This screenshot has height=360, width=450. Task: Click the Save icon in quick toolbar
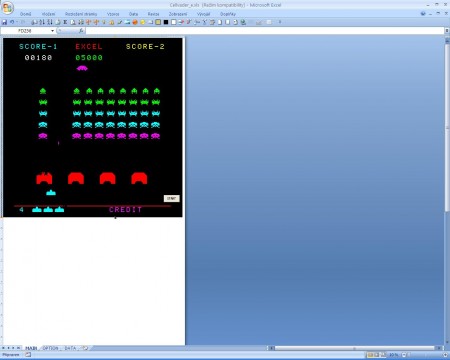(x=4, y=22)
